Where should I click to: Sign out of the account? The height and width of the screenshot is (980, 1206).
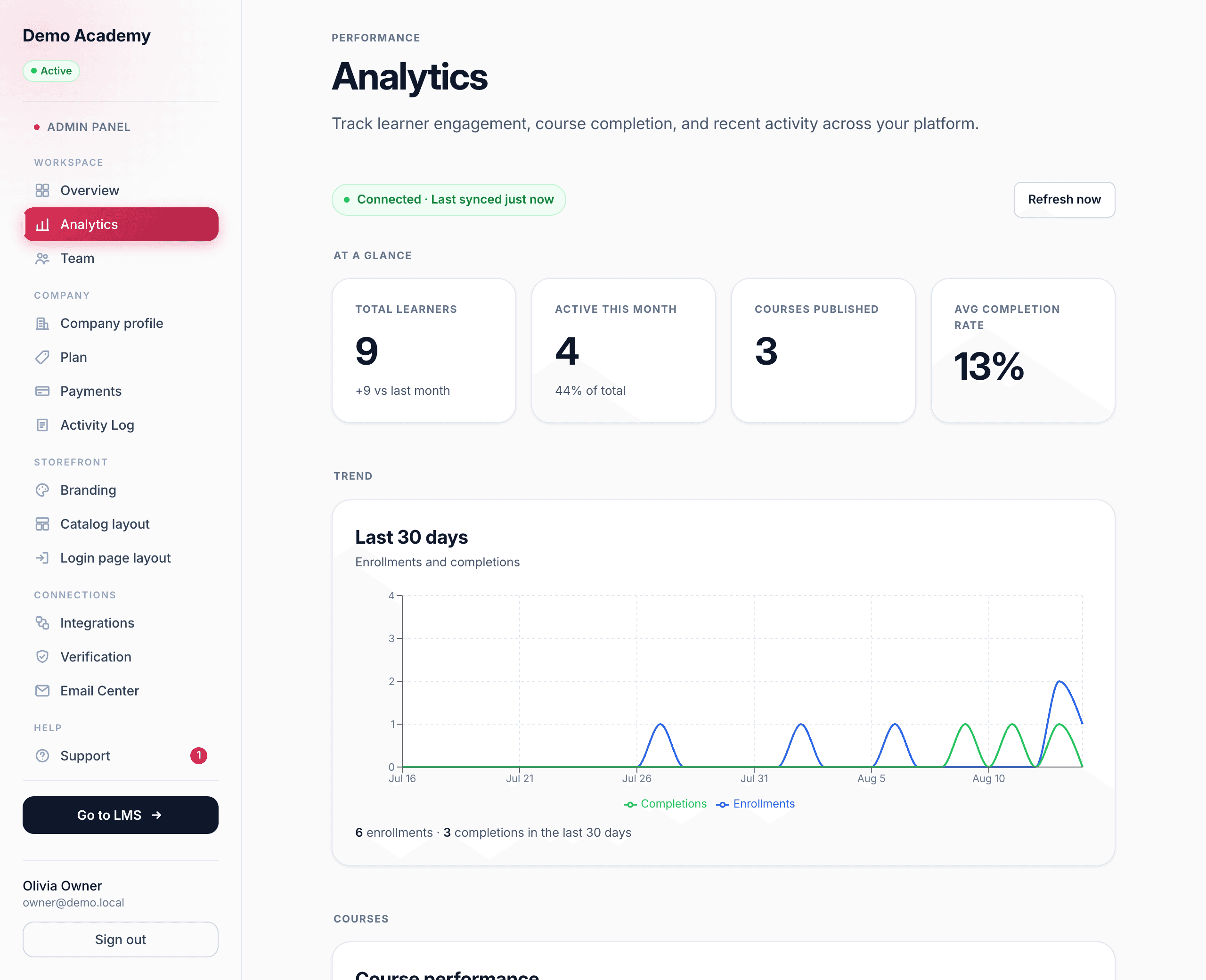(121, 939)
